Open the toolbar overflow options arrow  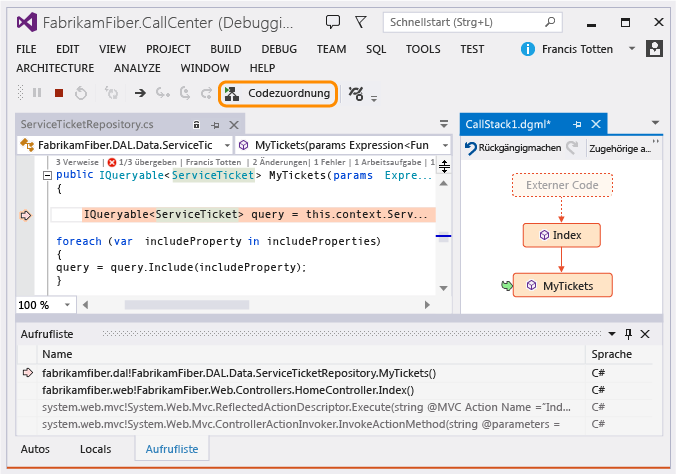point(374,99)
